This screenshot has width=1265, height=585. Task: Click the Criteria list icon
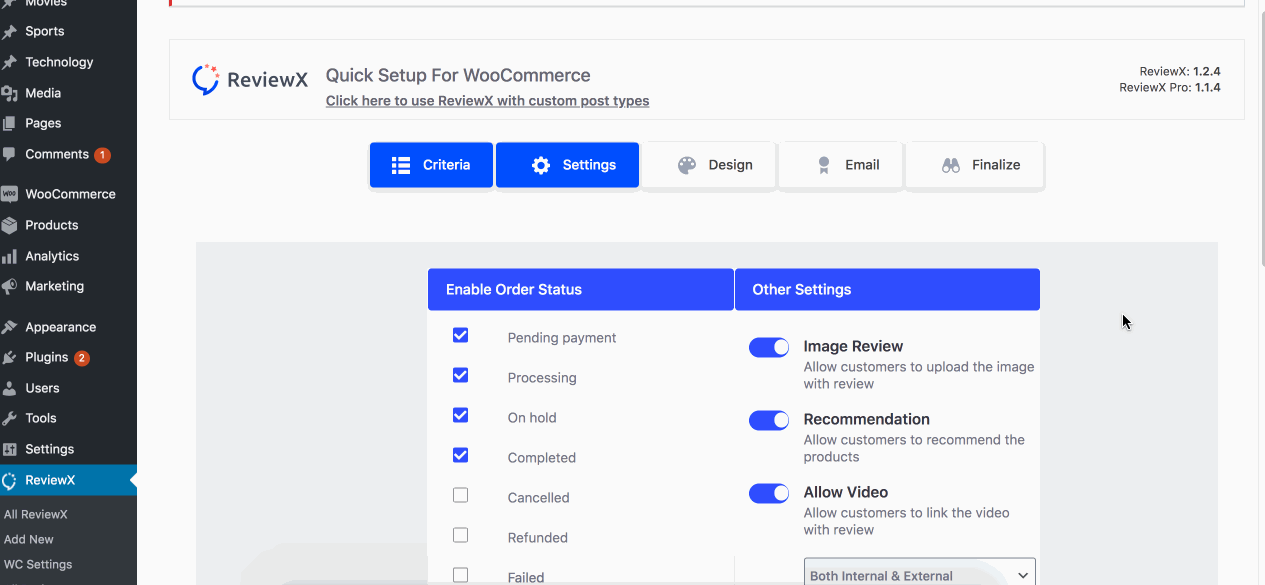click(401, 165)
